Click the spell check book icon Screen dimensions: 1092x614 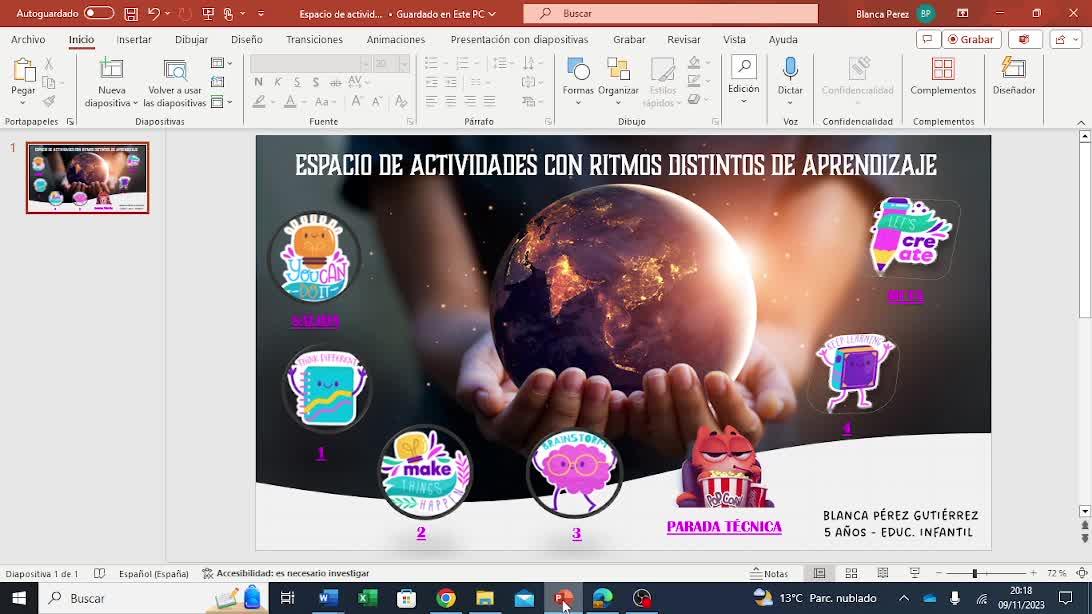click(x=100, y=574)
